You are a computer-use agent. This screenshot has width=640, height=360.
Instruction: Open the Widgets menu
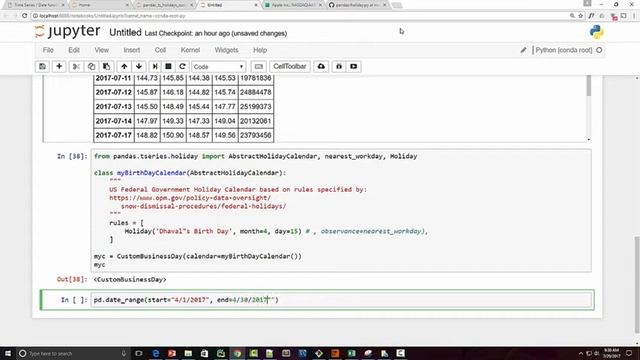coord(227,50)
